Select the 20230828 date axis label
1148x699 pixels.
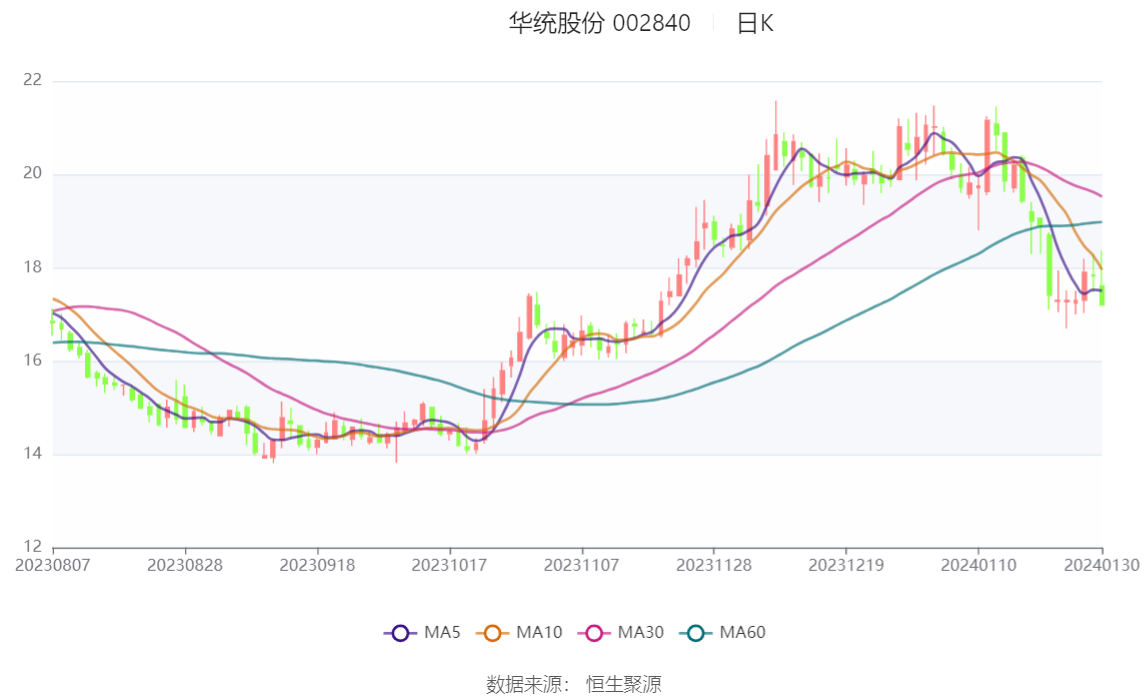[x=185, y=566]
